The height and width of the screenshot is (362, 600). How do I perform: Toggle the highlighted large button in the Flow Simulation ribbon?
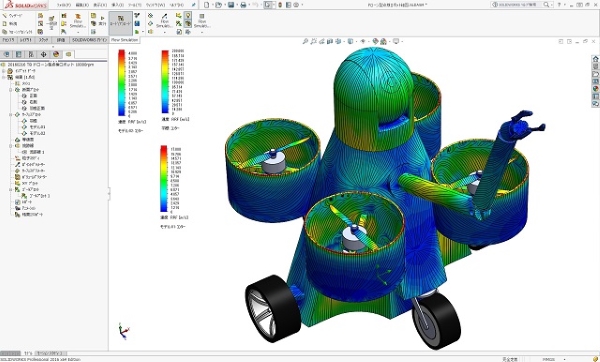tap(121, 22)
